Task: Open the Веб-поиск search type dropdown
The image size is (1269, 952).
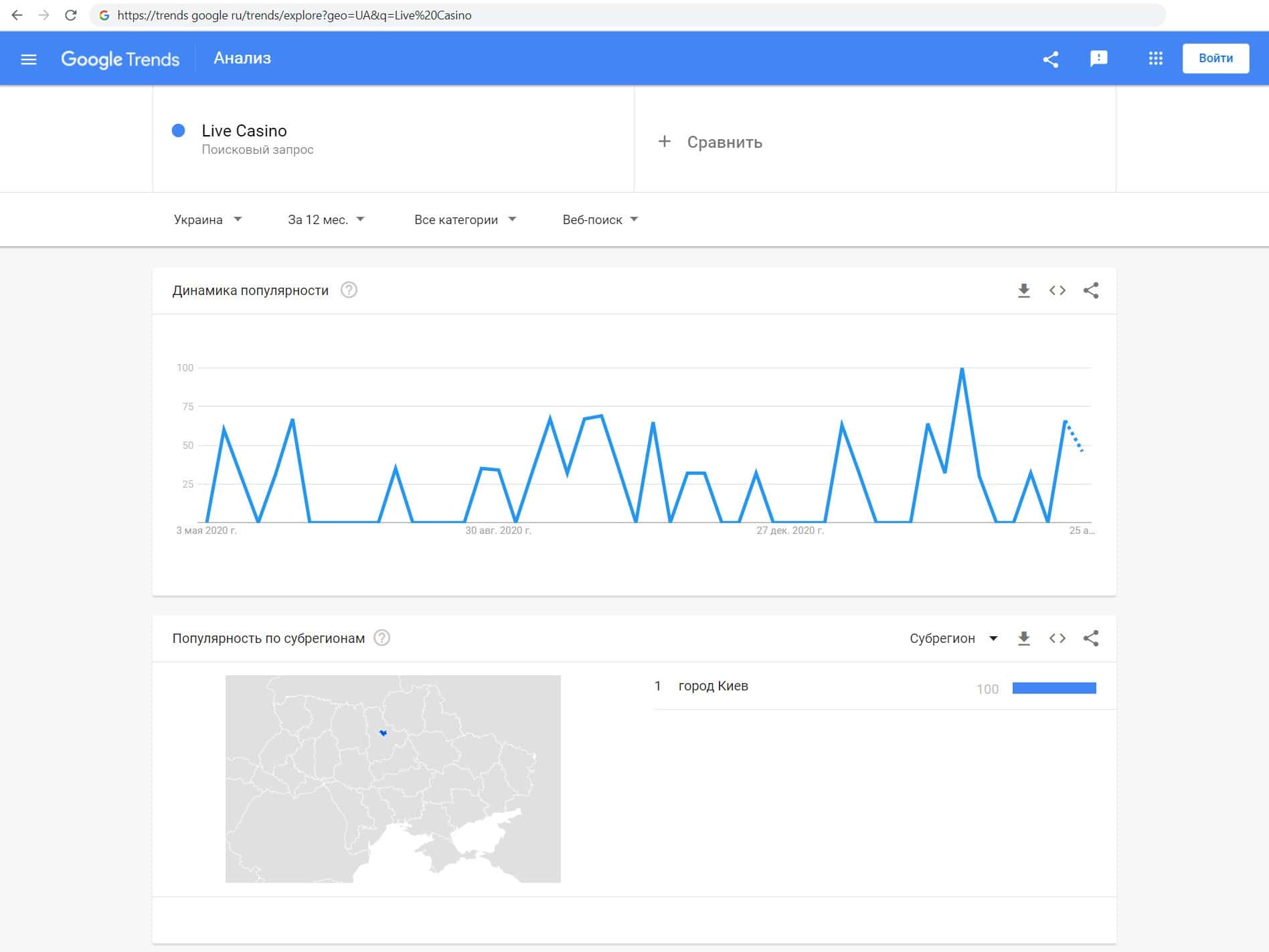Action: pos(600,219)
